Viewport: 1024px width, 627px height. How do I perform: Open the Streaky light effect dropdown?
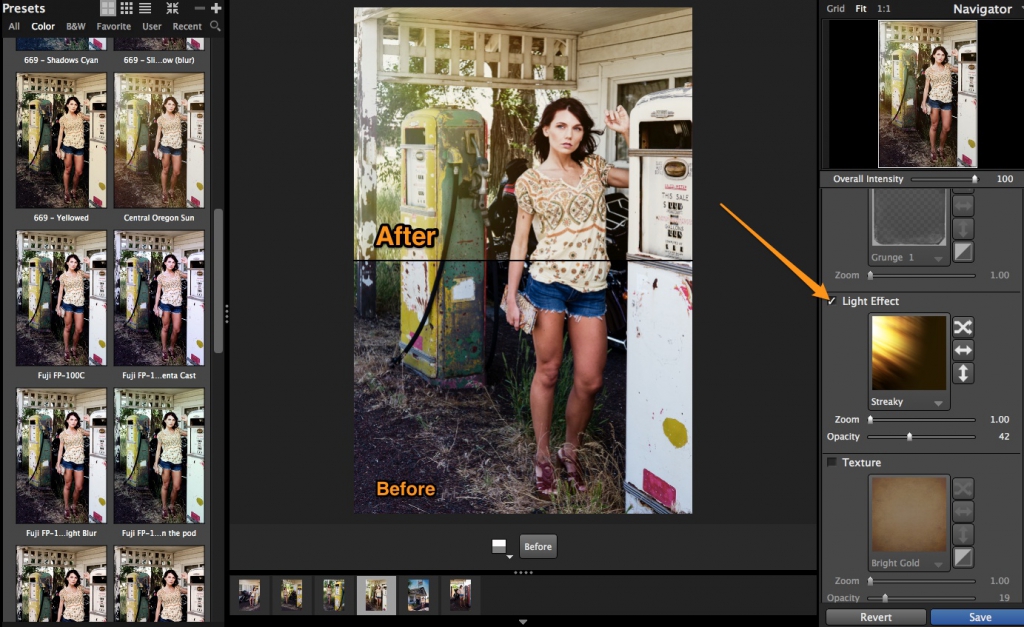tap(938, 403)
